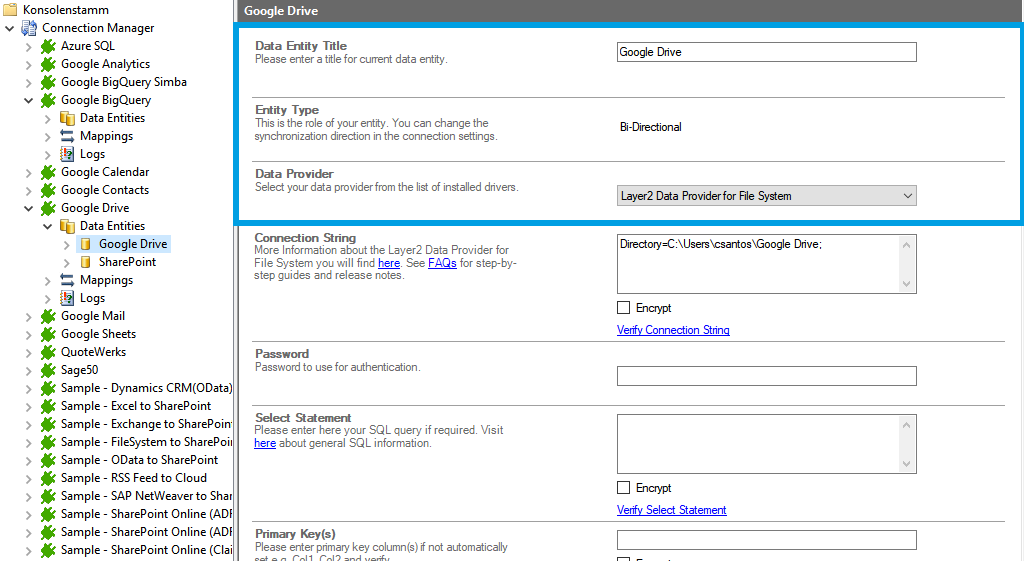Select Sample - Exchange to SharePoint connection

[146, 424]
